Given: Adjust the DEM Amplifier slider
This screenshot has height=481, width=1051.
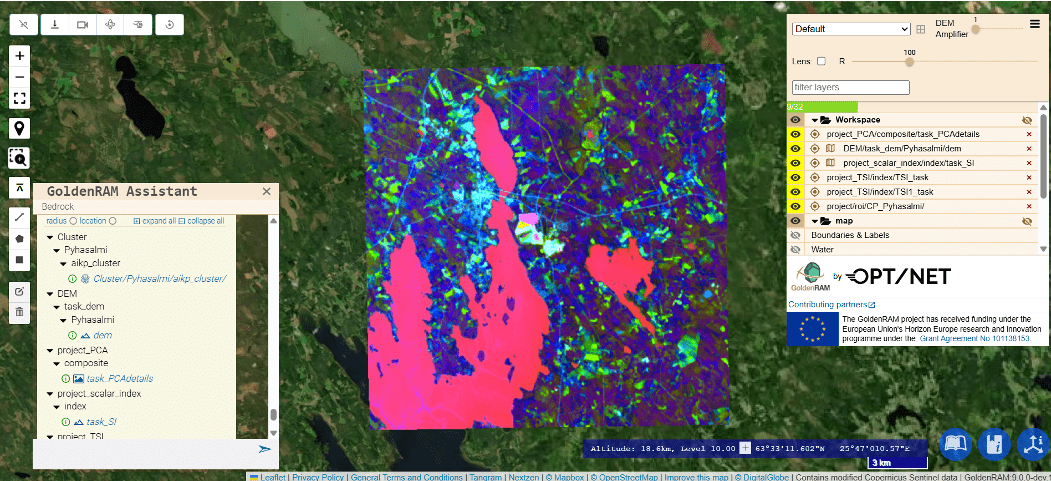Looking at the screenshot, I should coord(975,29).
